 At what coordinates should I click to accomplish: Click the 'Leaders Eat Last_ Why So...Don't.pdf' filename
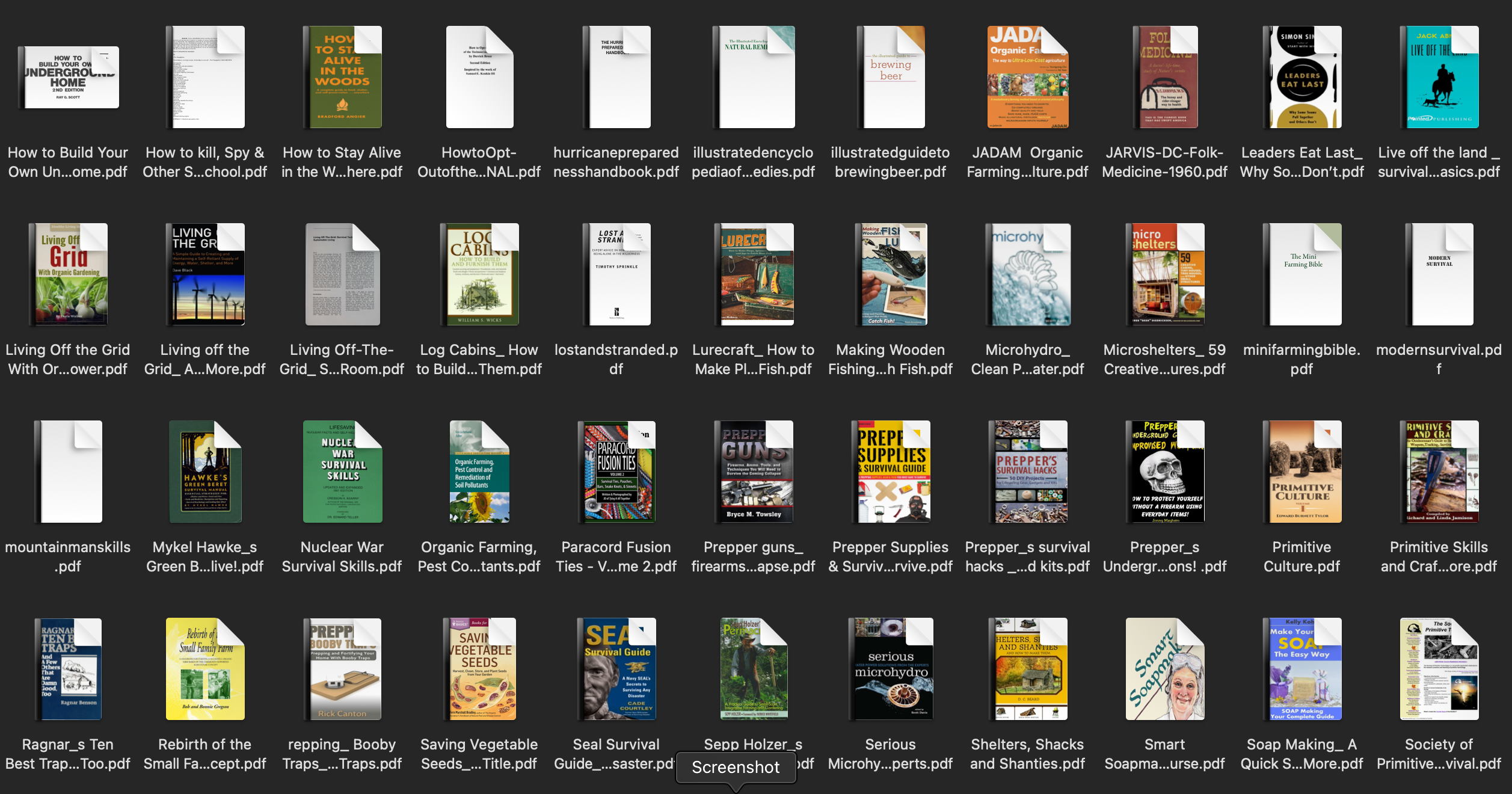1302,162
